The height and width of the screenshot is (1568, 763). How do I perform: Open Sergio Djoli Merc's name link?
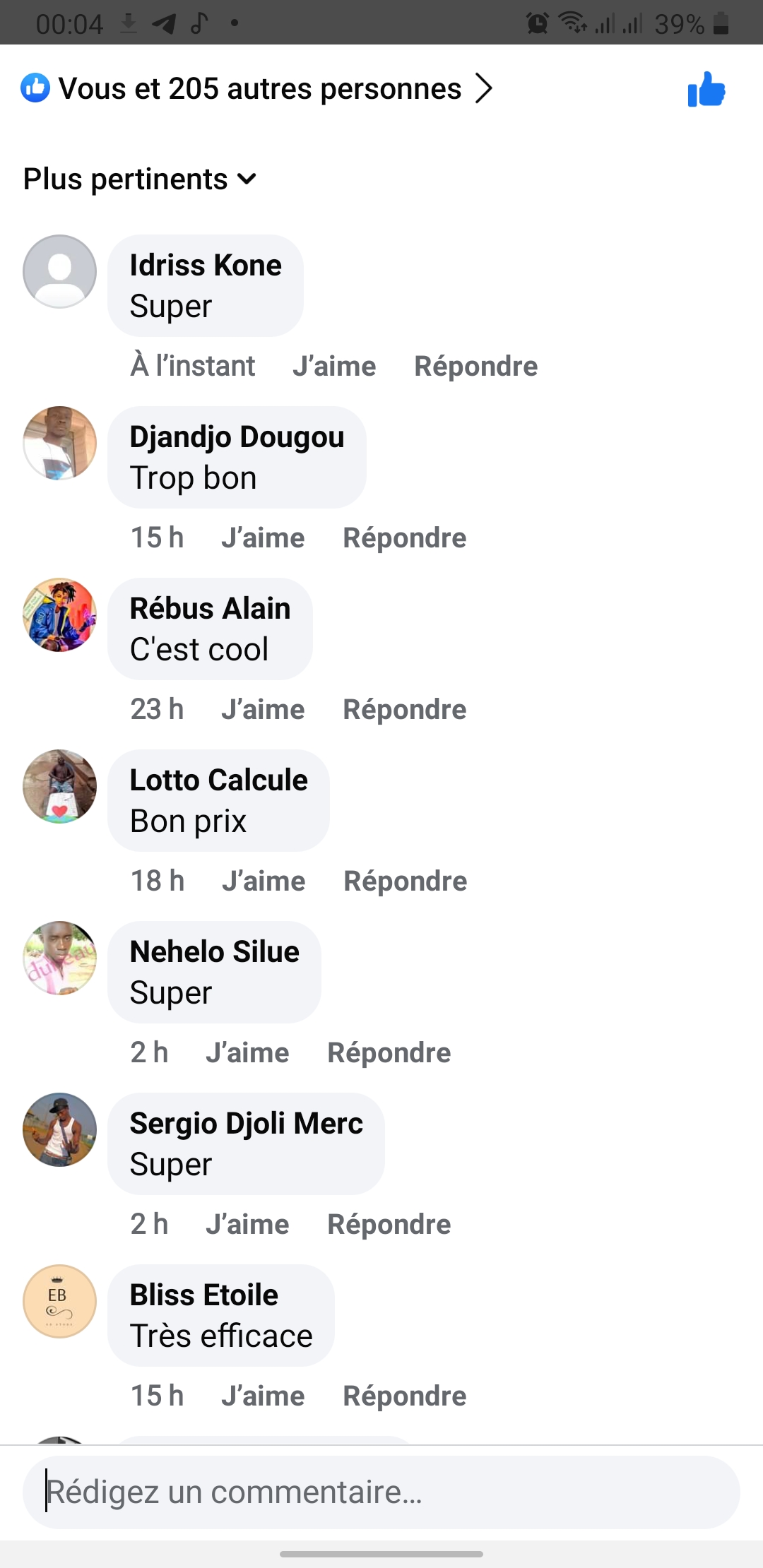point(246,1124)
